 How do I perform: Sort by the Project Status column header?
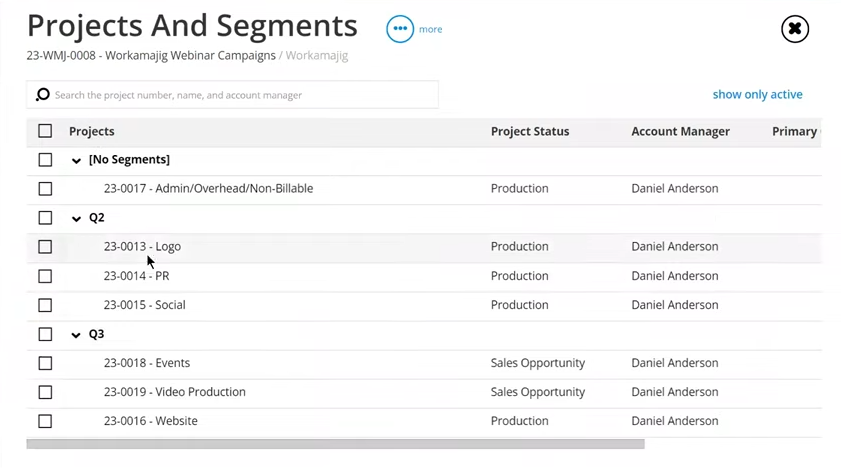coord(530,131)
